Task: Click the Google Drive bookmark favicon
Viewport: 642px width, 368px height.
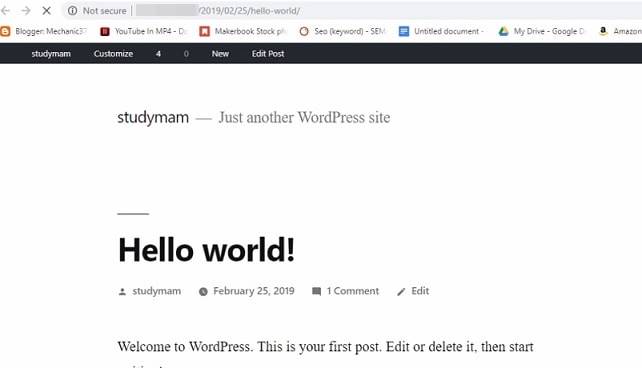Action: pyautogui.click(x=503, y=31)
